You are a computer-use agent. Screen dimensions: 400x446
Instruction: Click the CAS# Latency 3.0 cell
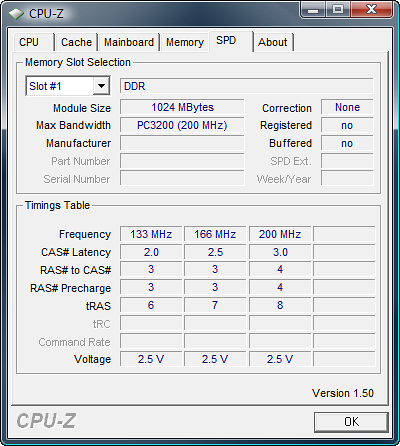280,252
